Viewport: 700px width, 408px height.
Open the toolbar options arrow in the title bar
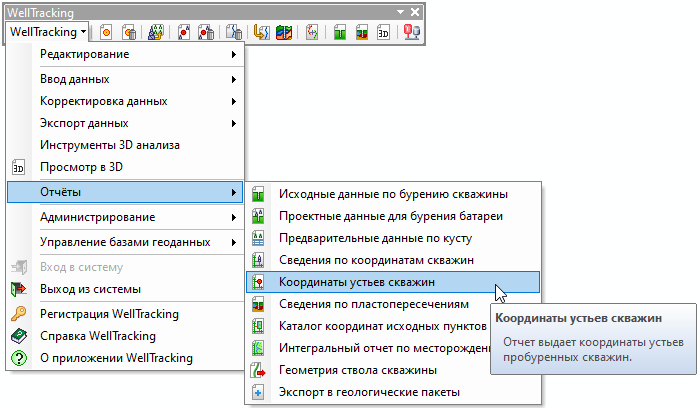pos(400,12)
